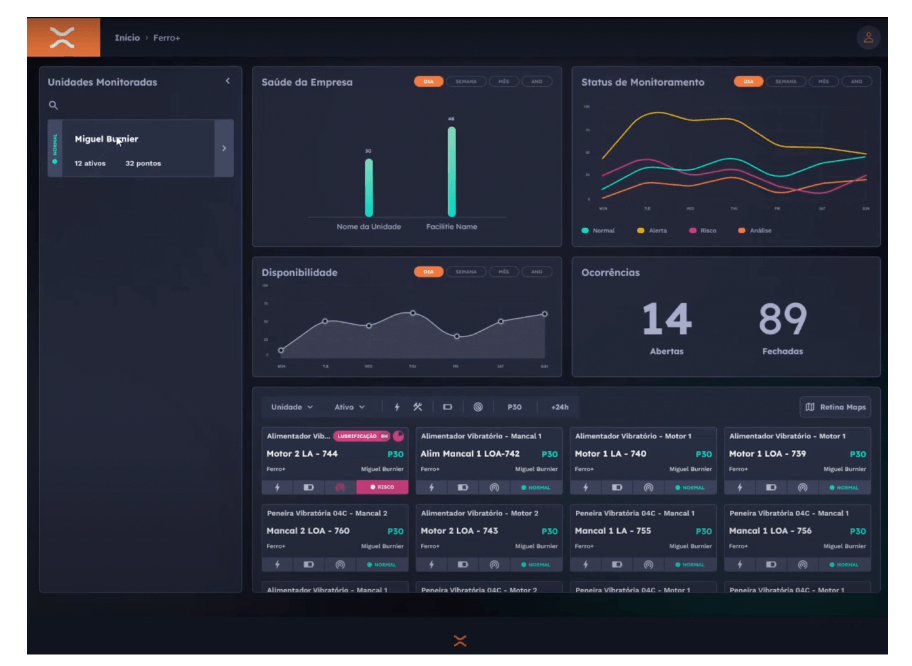Viewport: 912px width, 666px height.
Task: Click the maintenance tools filter icon
Action: pos(418,407)
